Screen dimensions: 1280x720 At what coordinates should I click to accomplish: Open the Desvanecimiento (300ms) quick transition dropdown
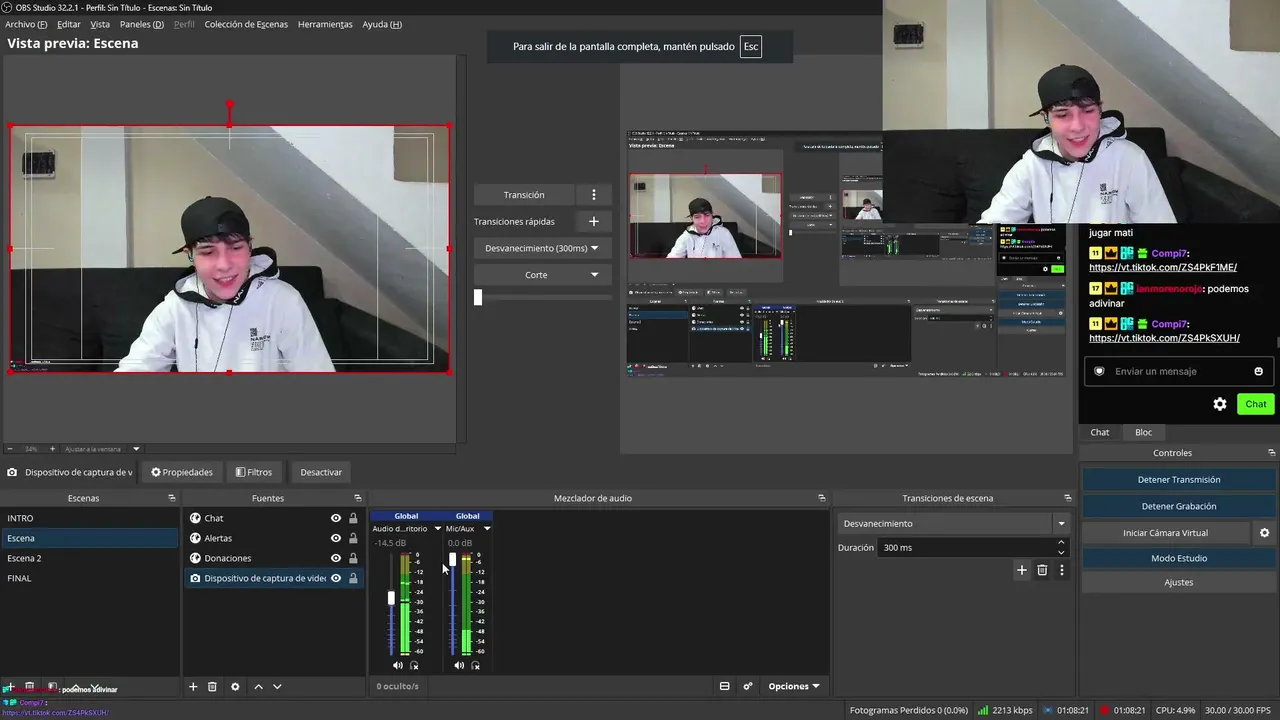[x=541, y=248]
